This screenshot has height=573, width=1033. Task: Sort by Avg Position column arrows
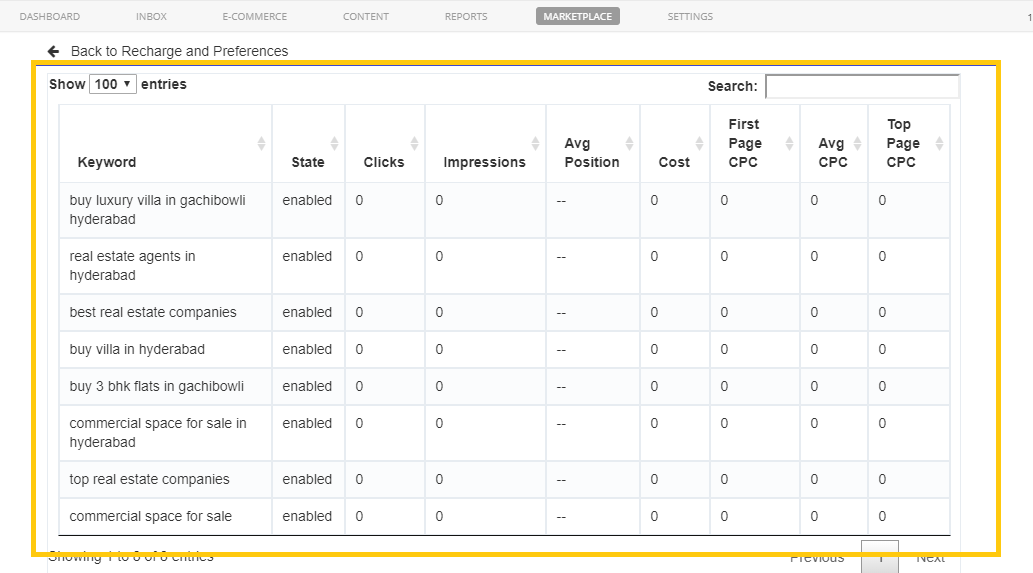click(x=629, y=144)
